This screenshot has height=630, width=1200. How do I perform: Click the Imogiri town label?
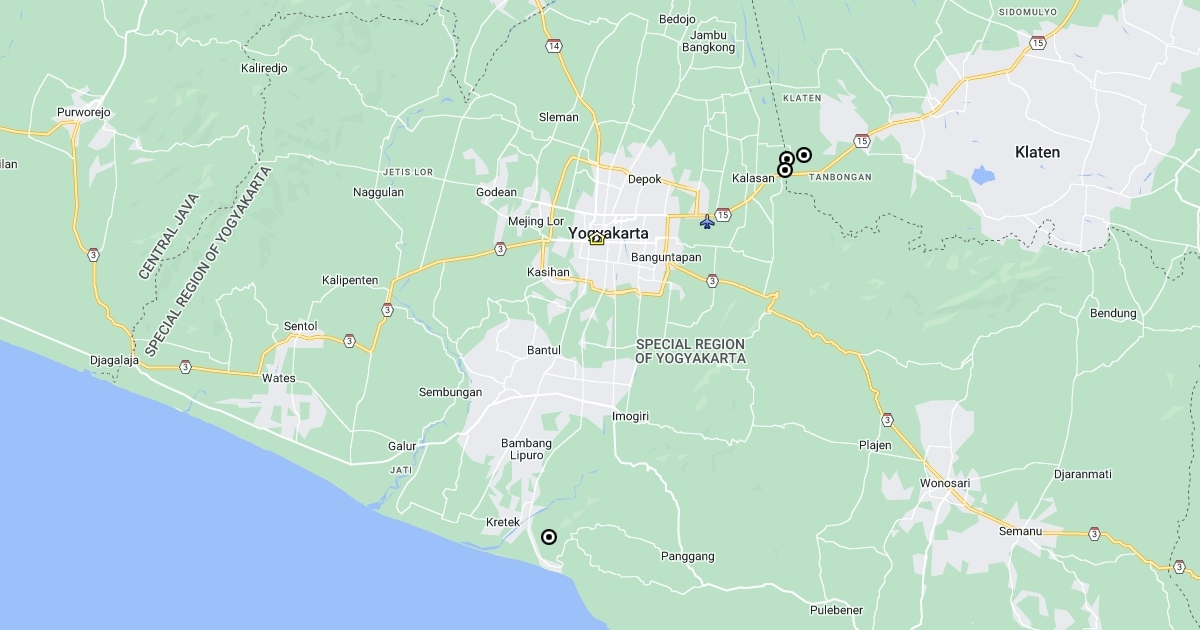631,416
